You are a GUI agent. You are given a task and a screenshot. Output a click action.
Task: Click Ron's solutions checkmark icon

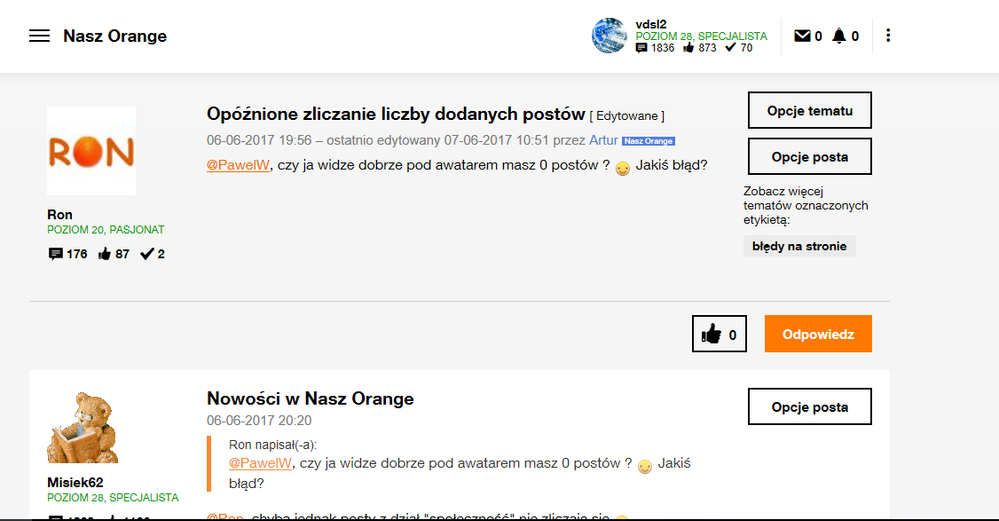click(147, 254)
